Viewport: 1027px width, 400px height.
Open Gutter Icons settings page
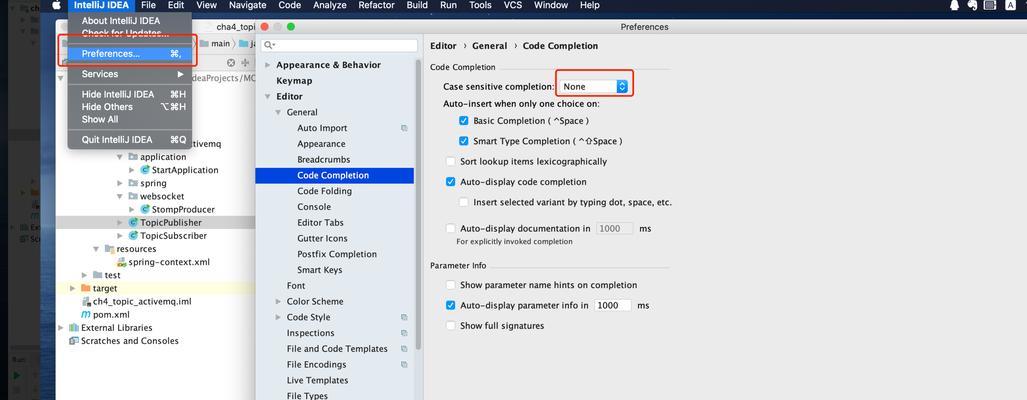[x=322, y=238]
